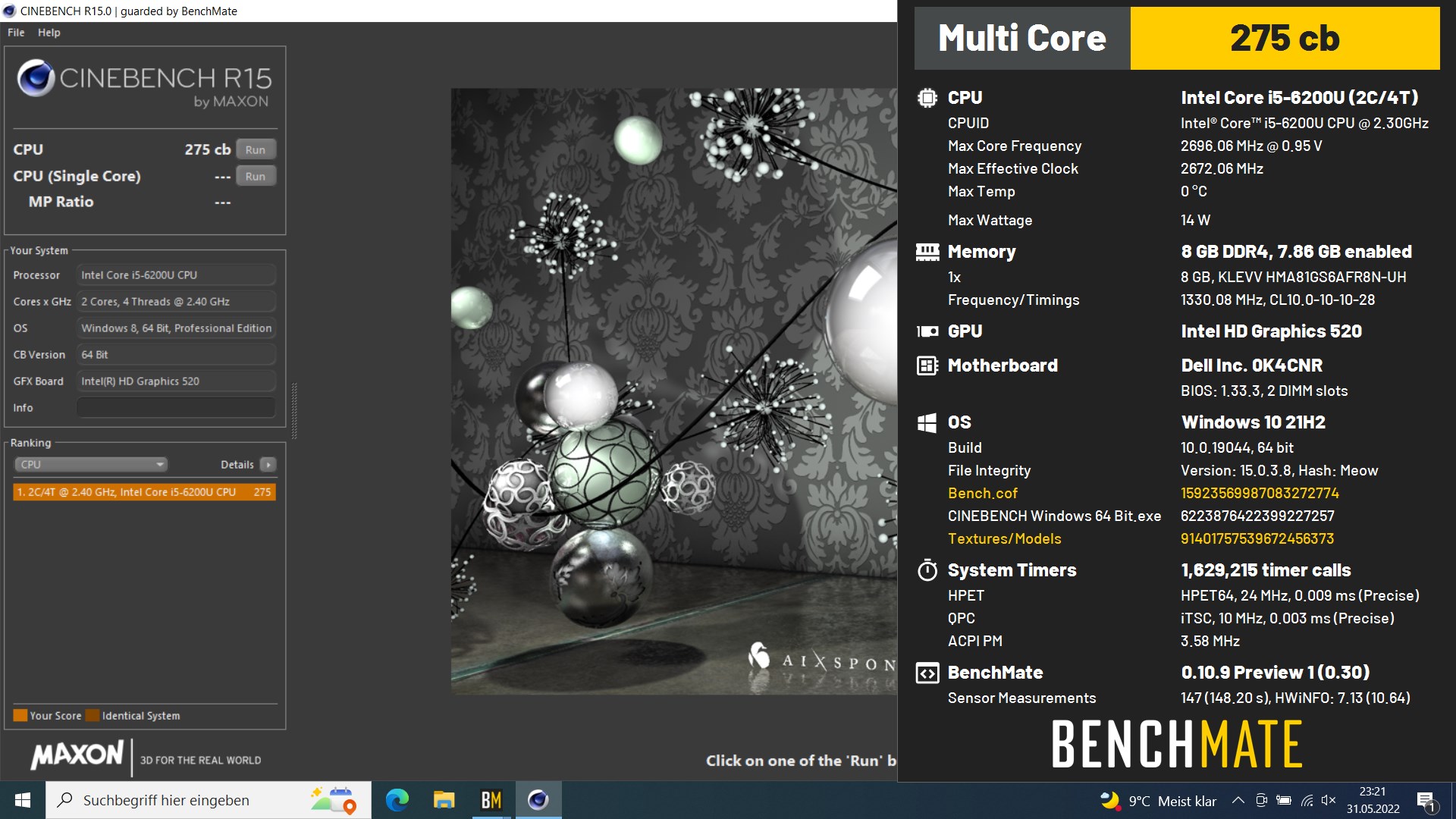Open the Windows Start menu
The height and width of the screenshot is (819, 1456).
coord(23,800)
